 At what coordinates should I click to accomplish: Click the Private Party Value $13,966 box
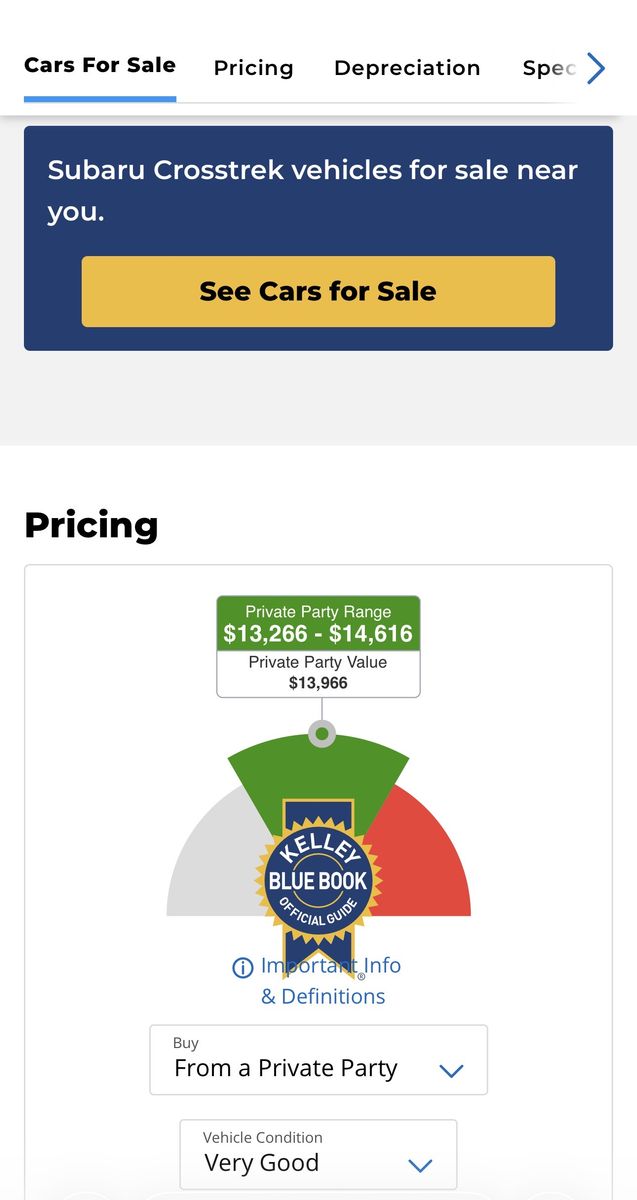coord(318,674)
